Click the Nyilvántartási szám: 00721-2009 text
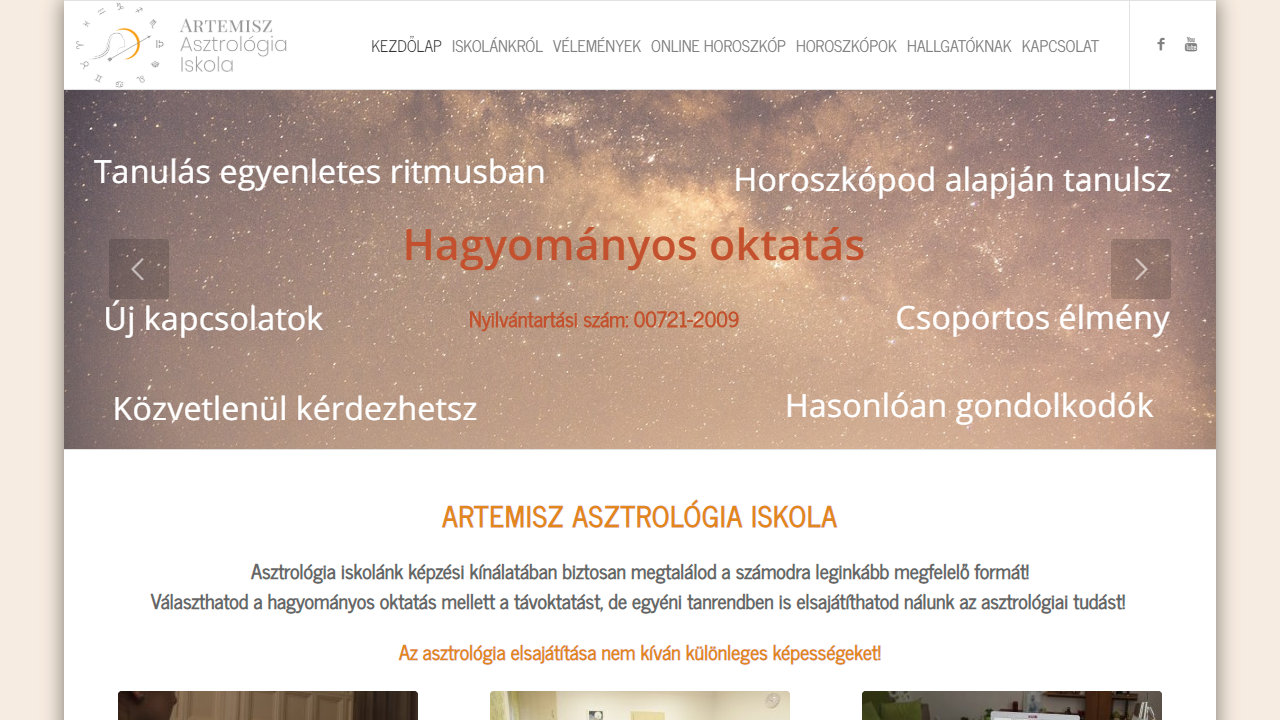The image size is (1280, 720). (x=604, y=320)
